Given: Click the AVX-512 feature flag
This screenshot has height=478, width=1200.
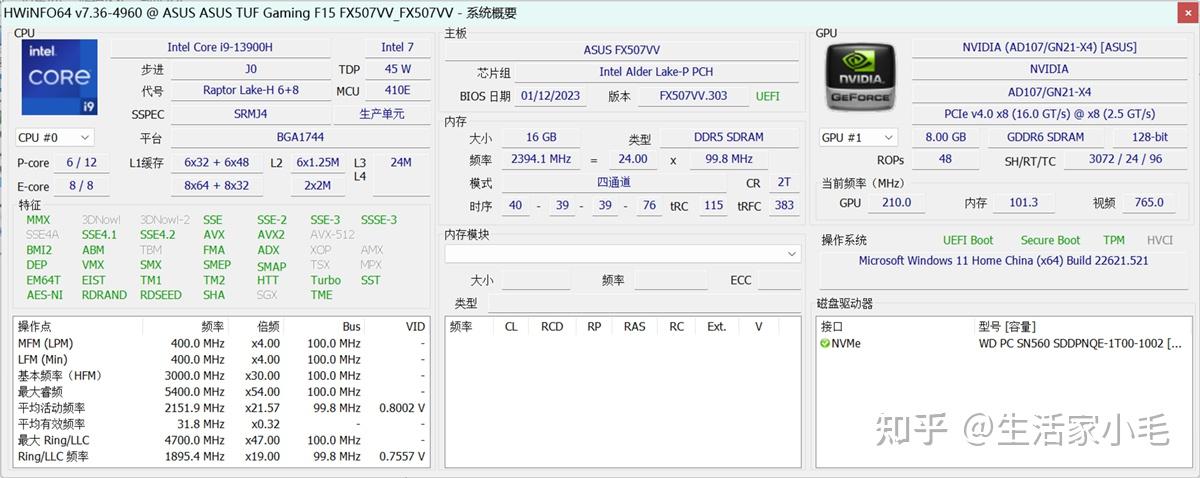Looking at the screenshot, I should pos(332,235).
